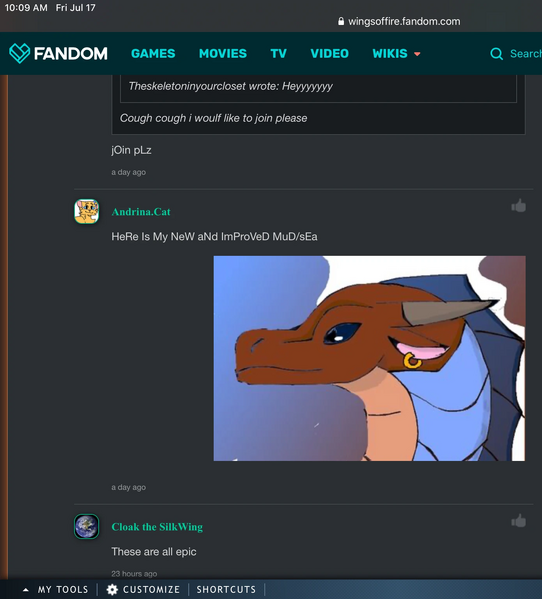Expand the WIKIS dropdown arrow

click(x=417, y=54)
